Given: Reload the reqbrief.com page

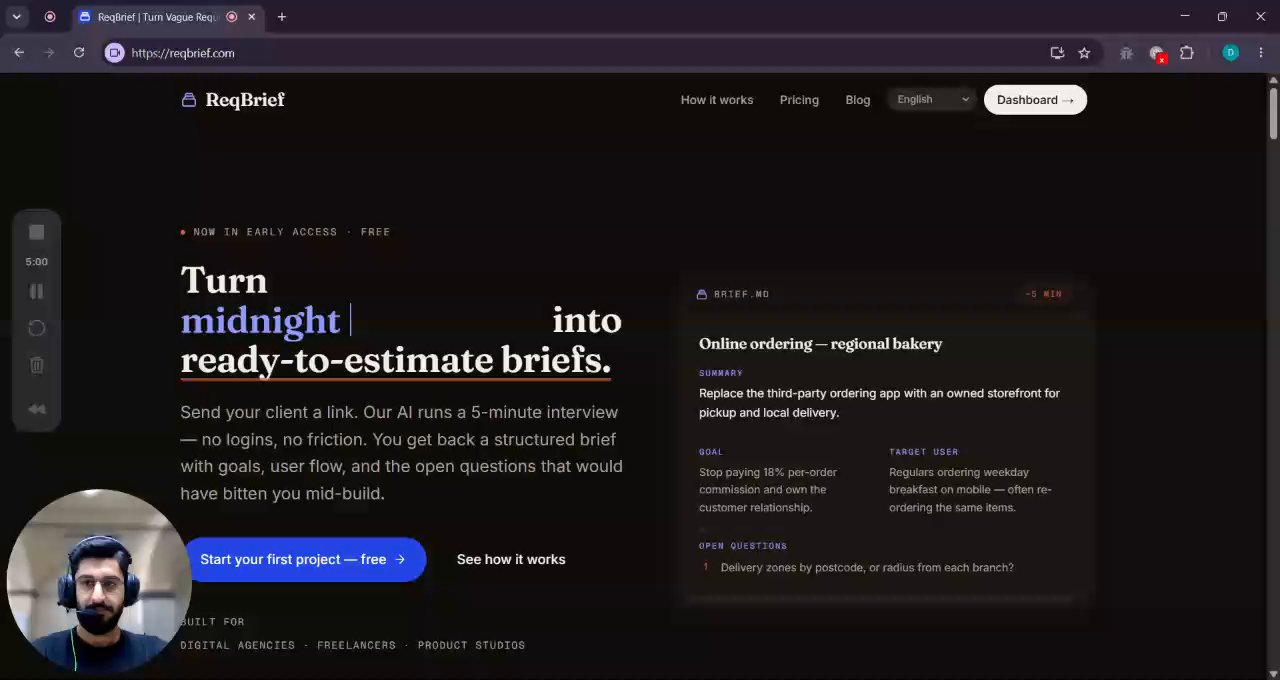Looking at the screenshot, I should (79, 53).
